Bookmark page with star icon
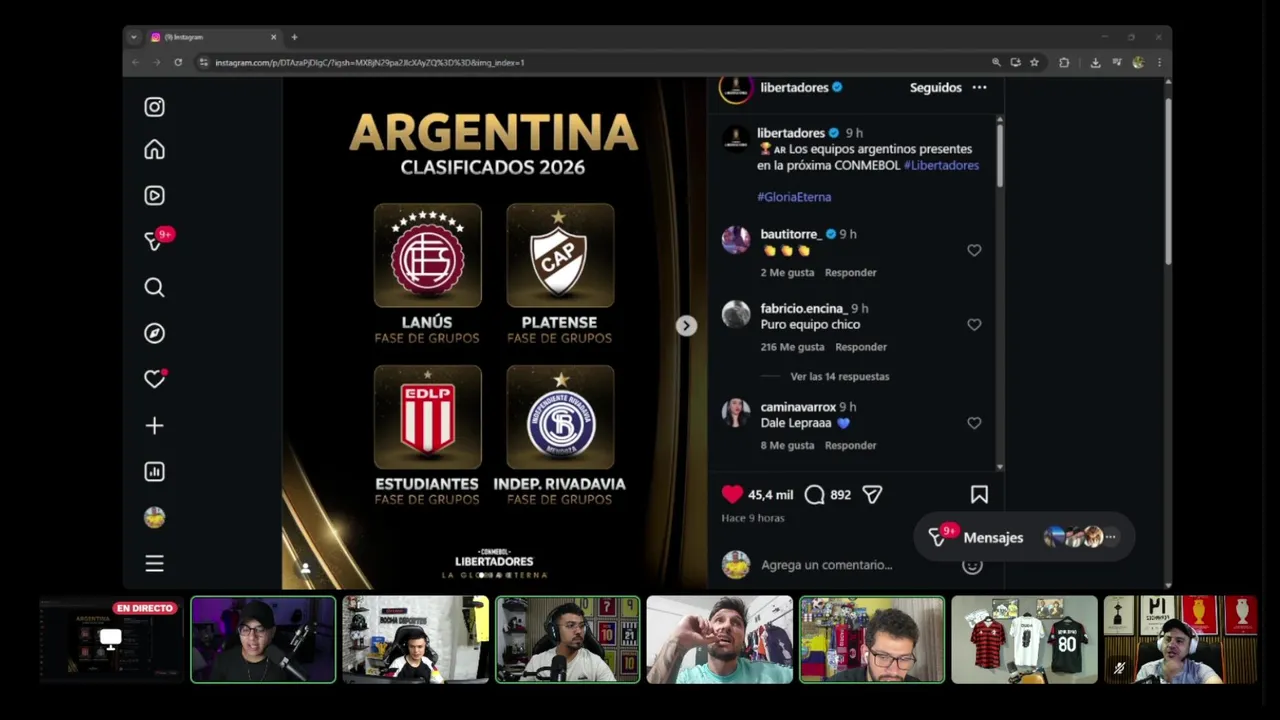This screenshot has height=720, width=1280. click(1034, 62)
